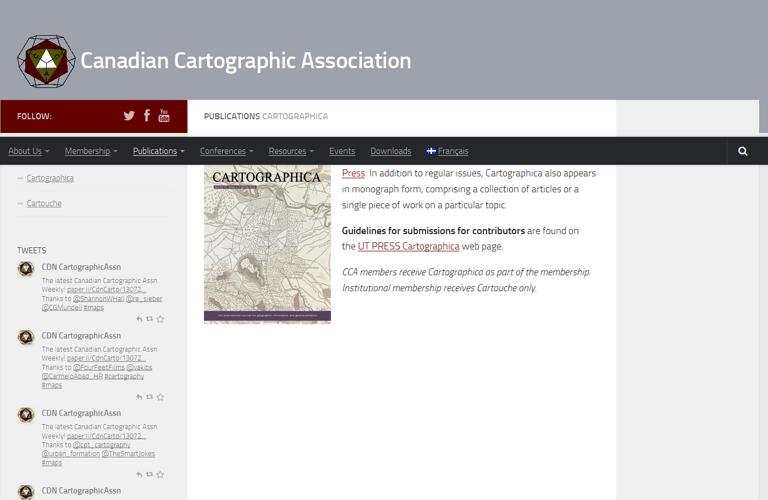
Task: Click the Cartographica journal cover image
Action: pos(267,244)
